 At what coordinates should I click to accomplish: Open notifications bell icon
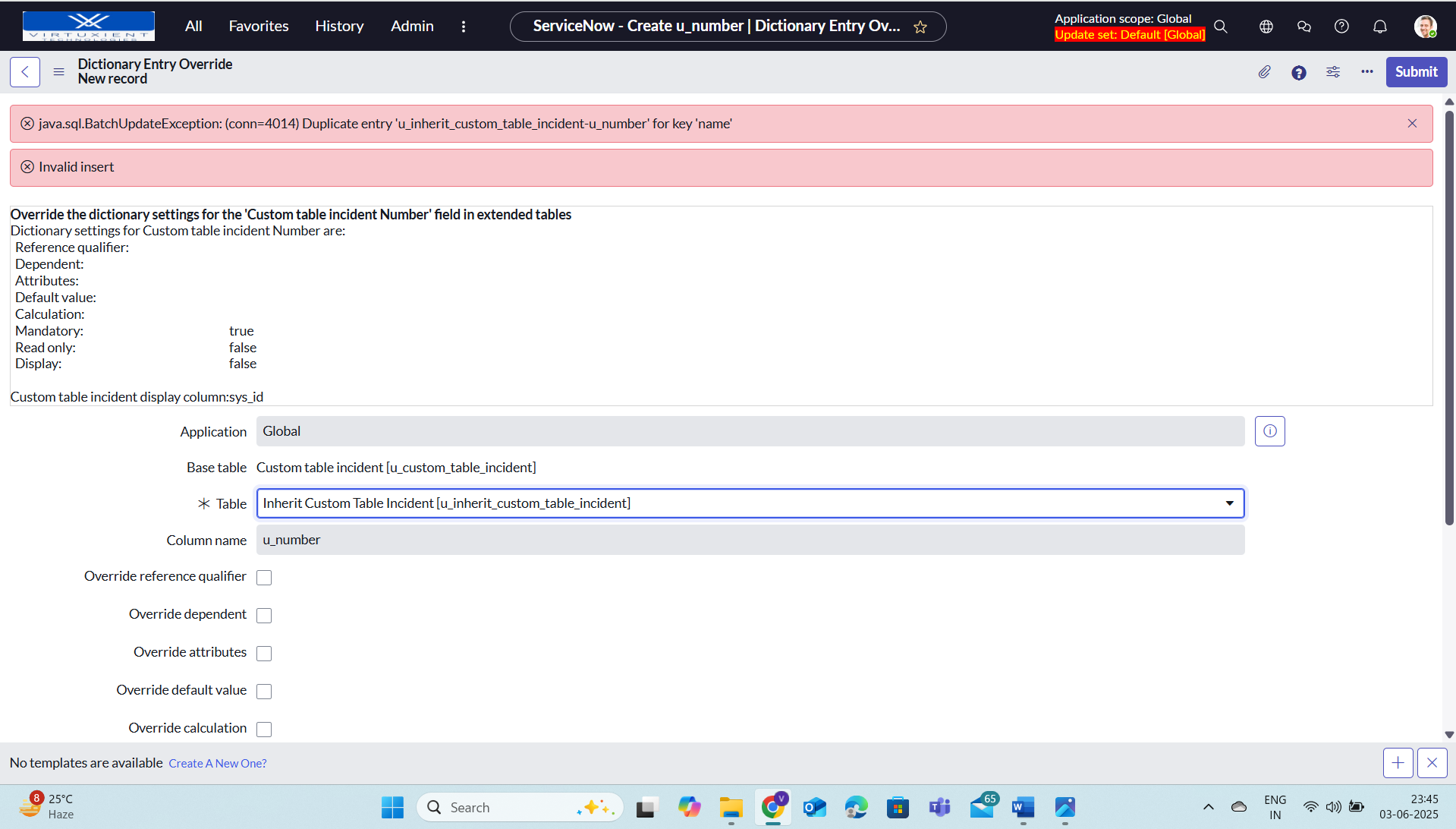tap(1380, 27)
